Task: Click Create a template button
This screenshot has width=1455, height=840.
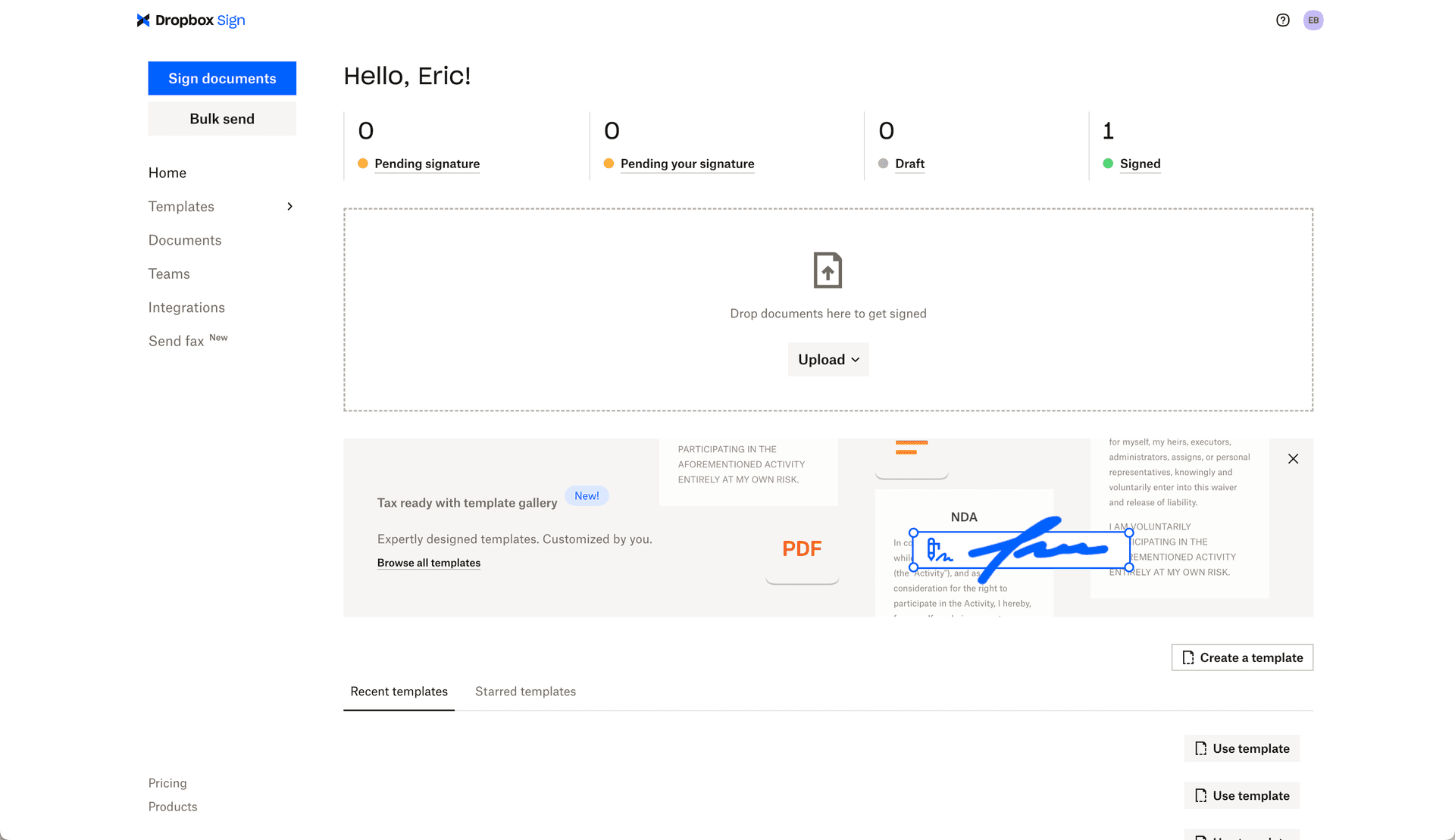Action: click(x=1242, y=657)
